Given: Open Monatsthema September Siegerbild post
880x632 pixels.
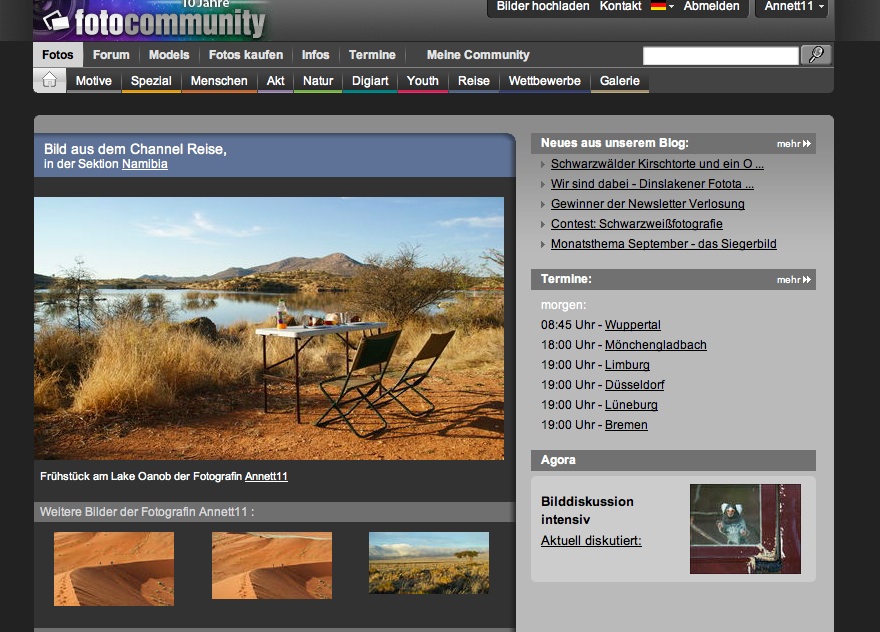Looking at the screenshot, I should (663, 244).
